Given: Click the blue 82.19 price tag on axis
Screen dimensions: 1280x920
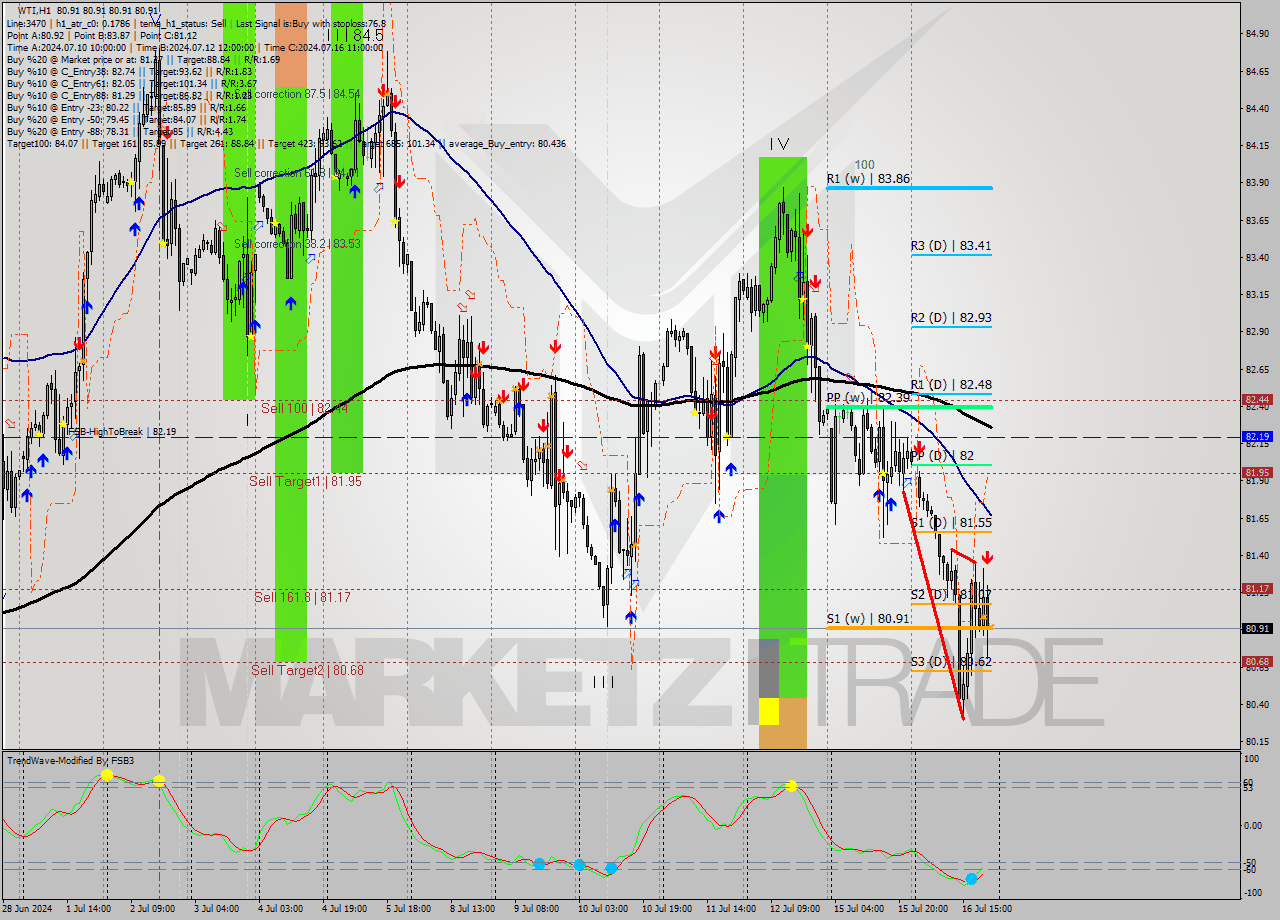Looking at the screenshot, I should pyautogui.click(x=1257, y=437).
